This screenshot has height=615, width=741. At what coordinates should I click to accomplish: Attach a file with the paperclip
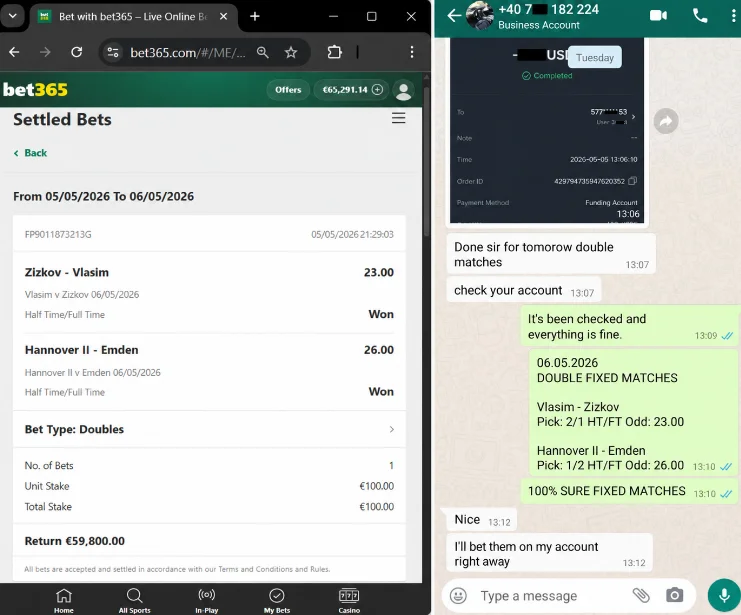[x=641, y=596]
